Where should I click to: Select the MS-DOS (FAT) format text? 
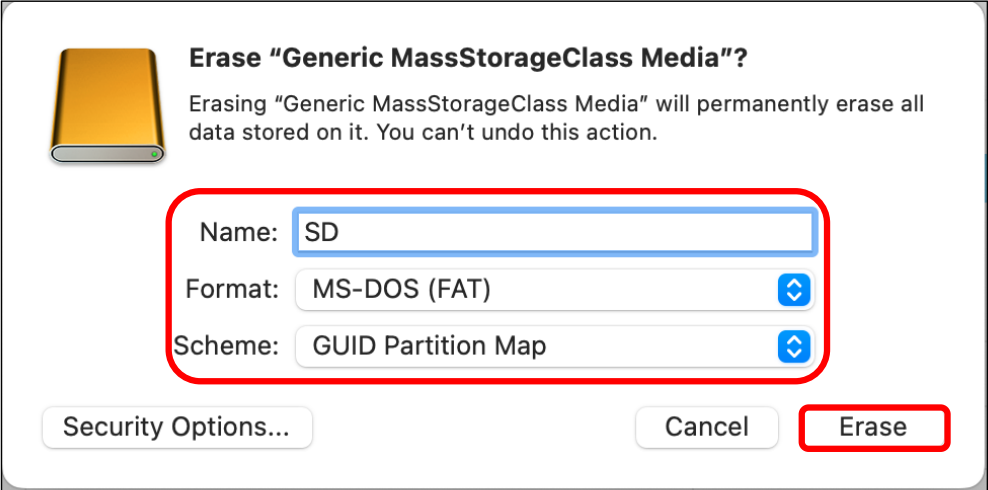pos(401,290)
